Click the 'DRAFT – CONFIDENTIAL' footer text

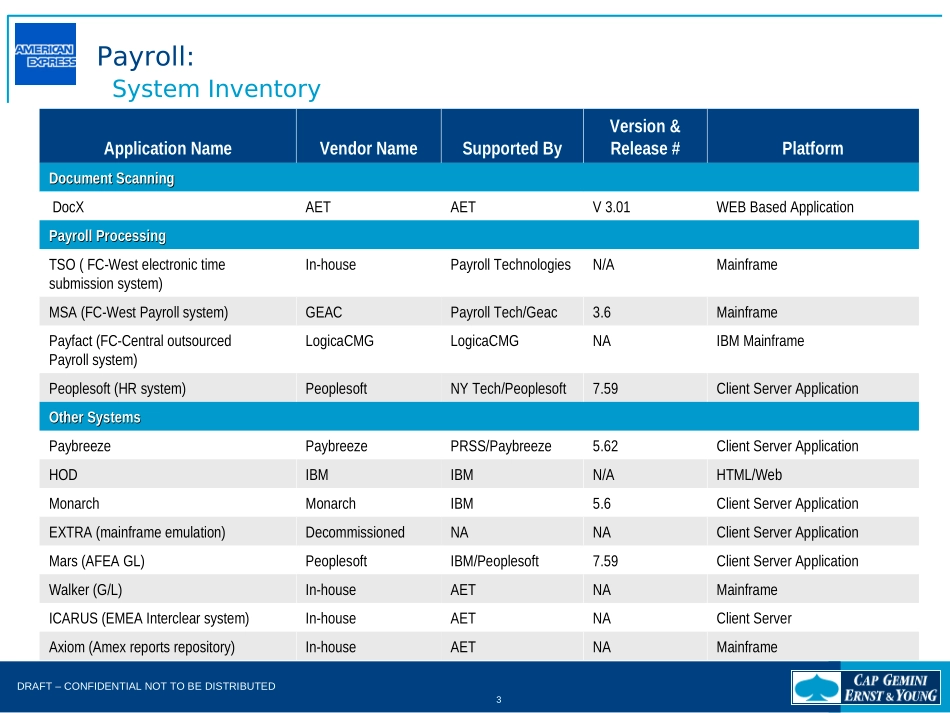point(146,686)
